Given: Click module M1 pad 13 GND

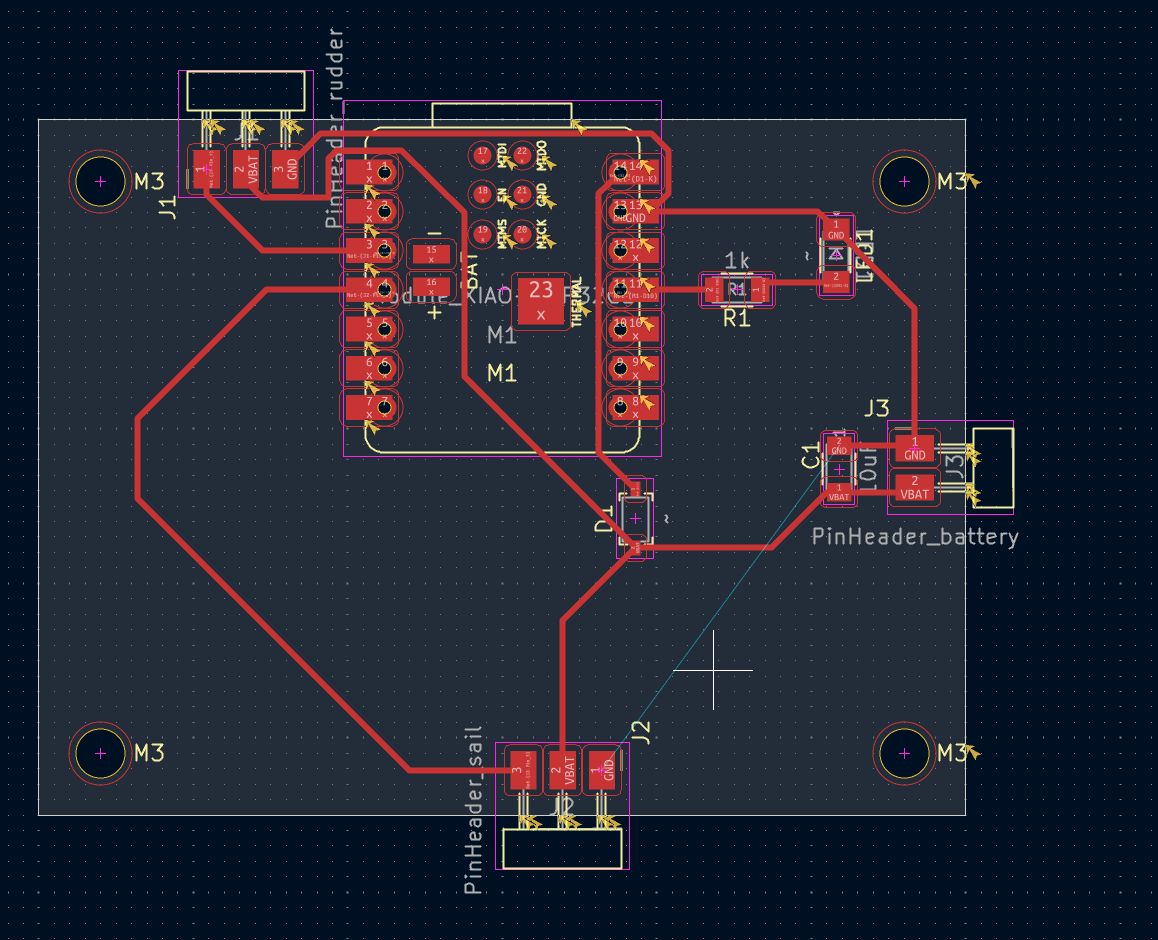Looking at the screenshot, I should pyautogui.click(x=633, y=211).
